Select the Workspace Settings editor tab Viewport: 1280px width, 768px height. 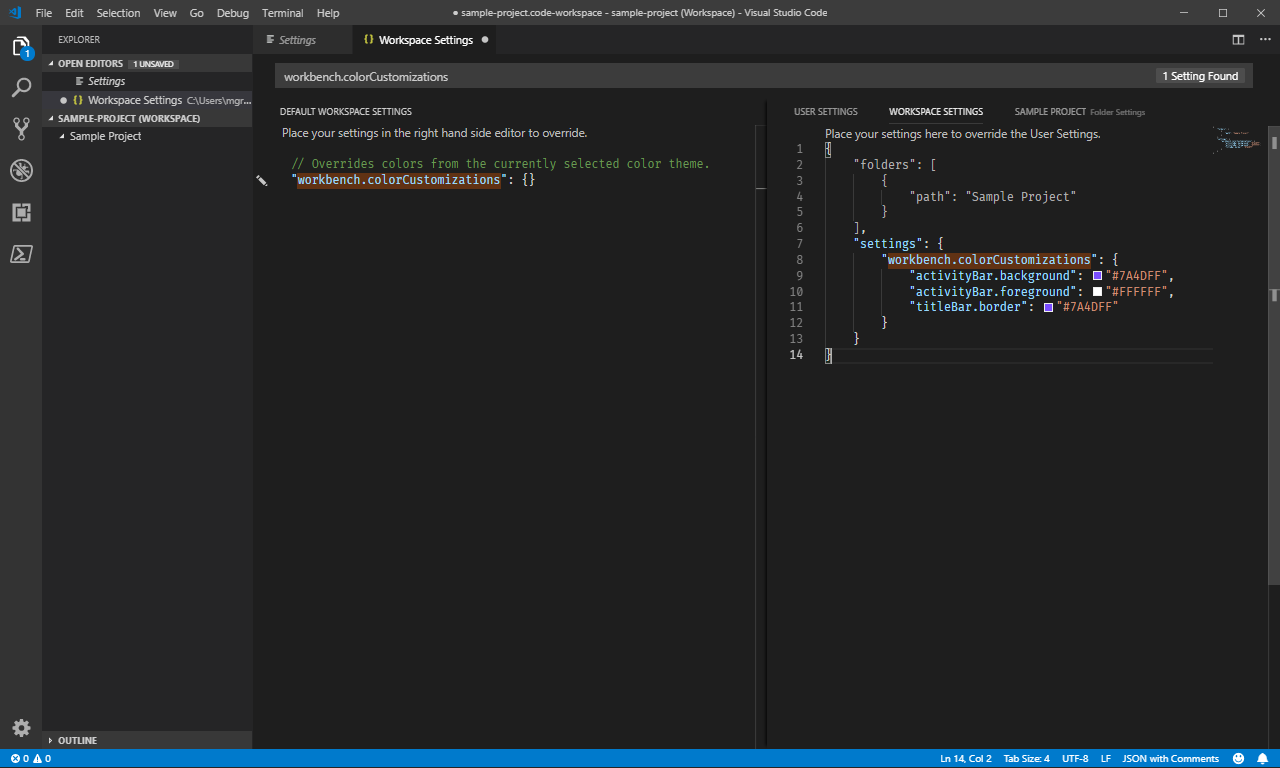pos(426,40)
